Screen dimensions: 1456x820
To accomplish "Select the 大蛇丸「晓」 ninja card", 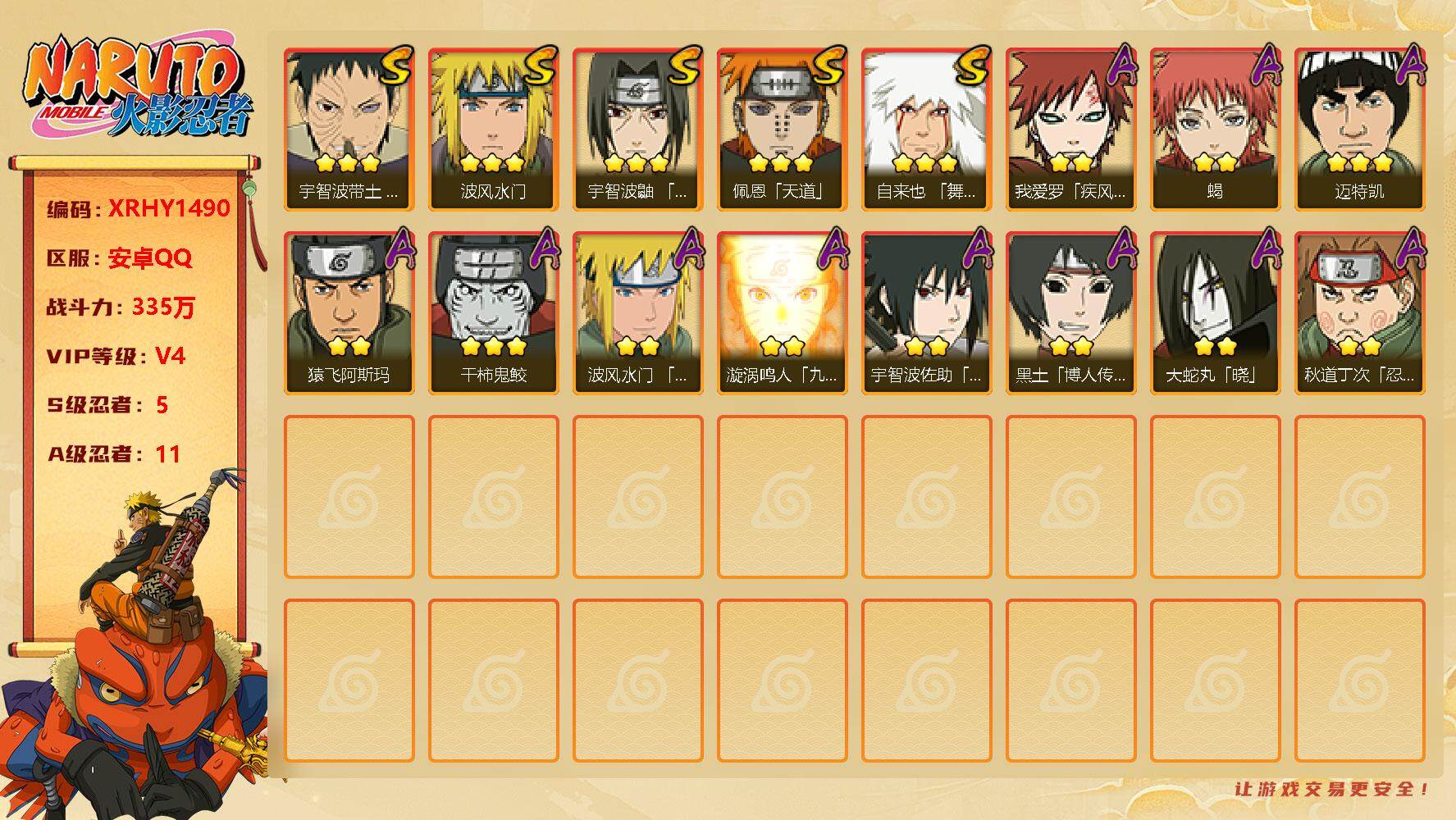I will [1215, 312].
